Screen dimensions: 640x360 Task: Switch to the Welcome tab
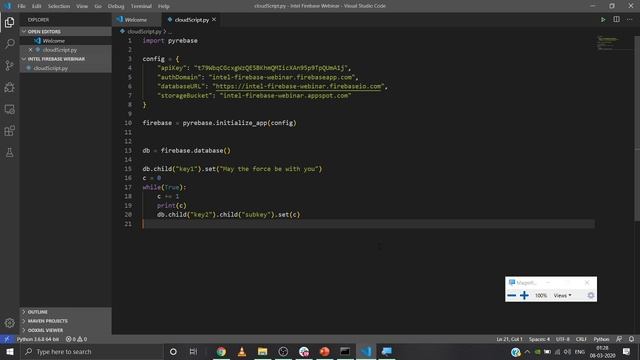[x=136, y=20]
